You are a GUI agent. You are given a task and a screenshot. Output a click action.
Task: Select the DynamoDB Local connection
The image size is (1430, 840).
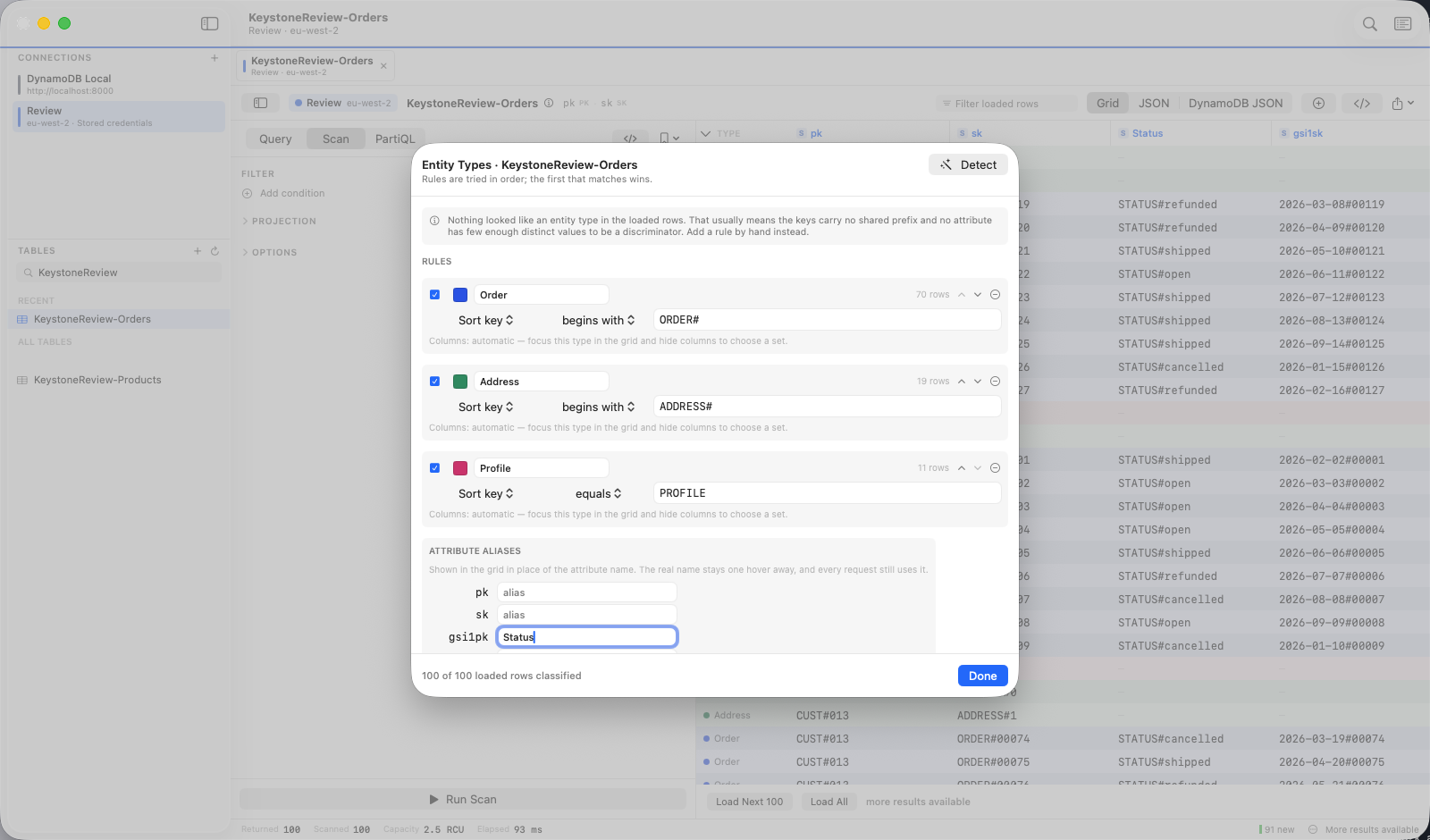(x=118, y=84)
